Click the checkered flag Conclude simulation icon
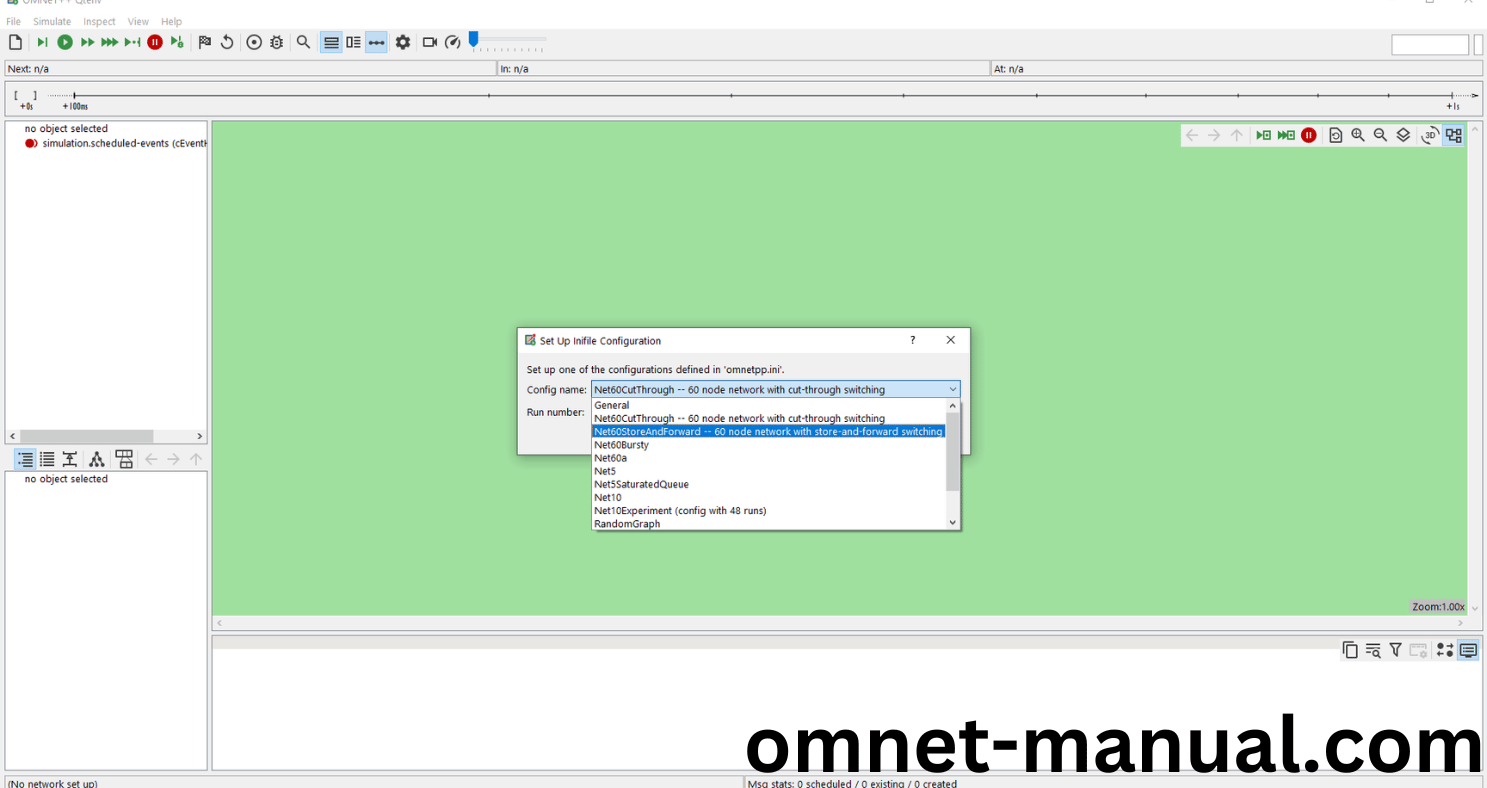 click(205, 42)
